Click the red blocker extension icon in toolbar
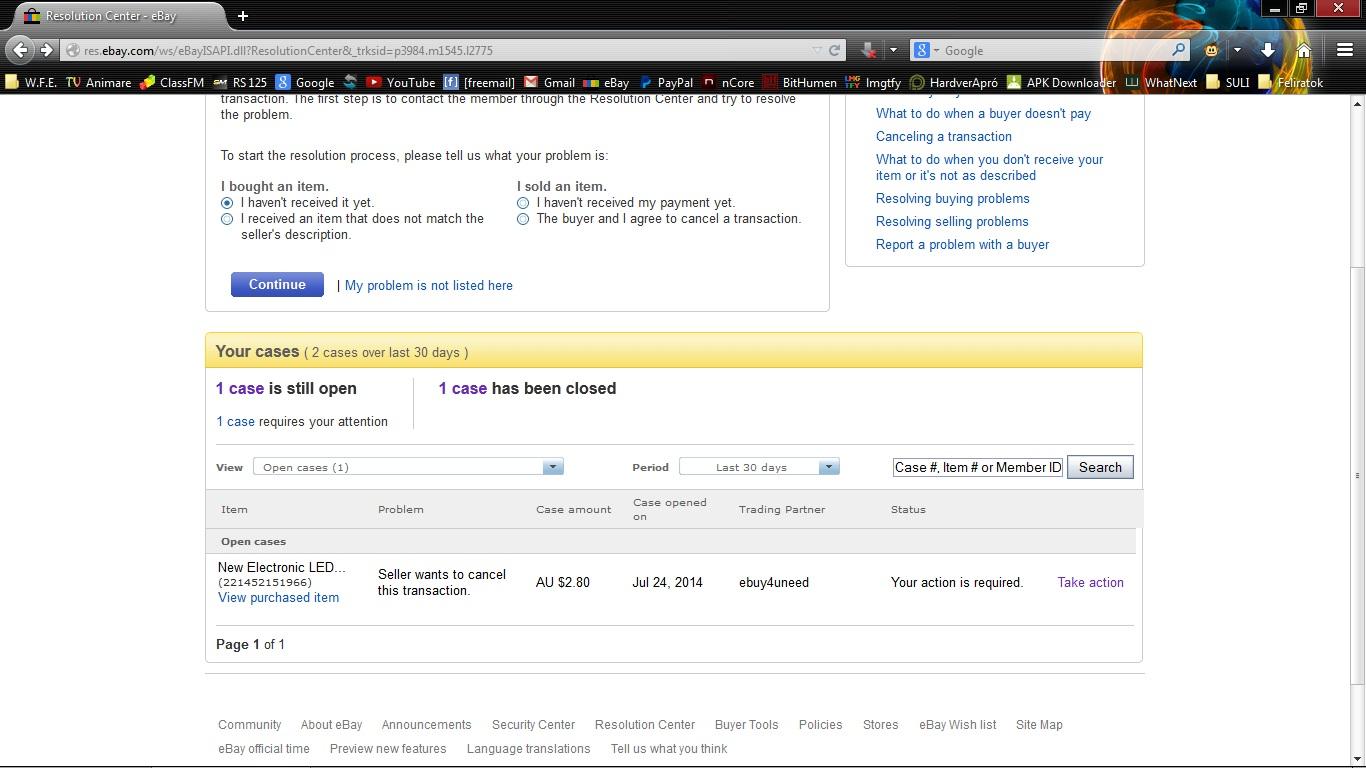The width and height of the screenshot is (1366, 768). click(868, 50)
